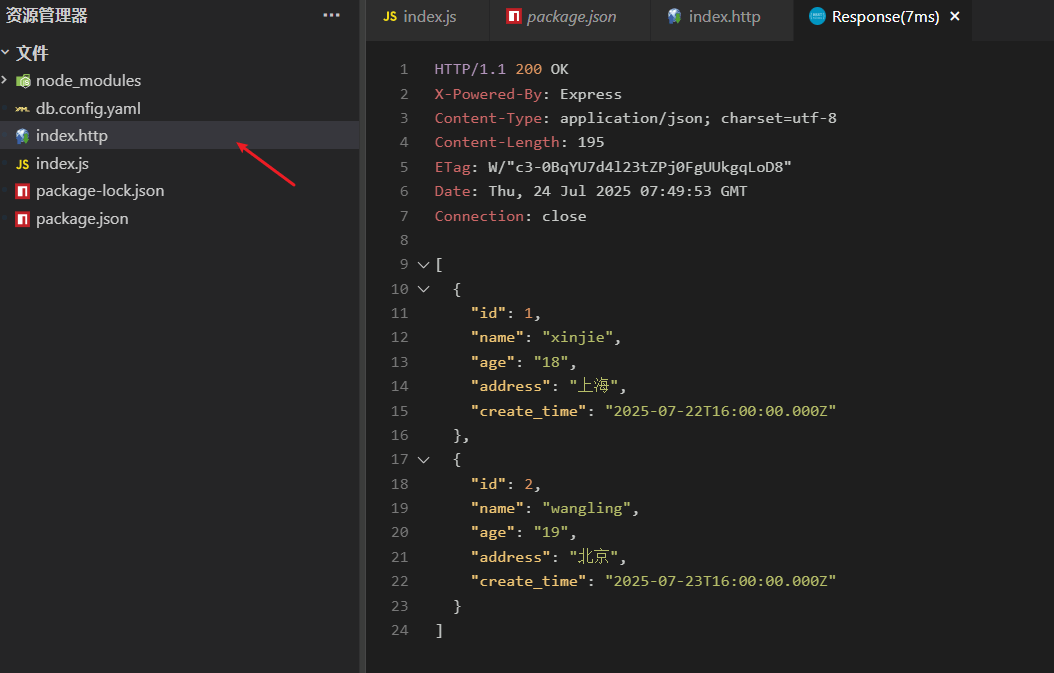The height and width of the screenshot is (673, 1054).
Task: Click the Response tab icon
Action: [x=817, y=17]
